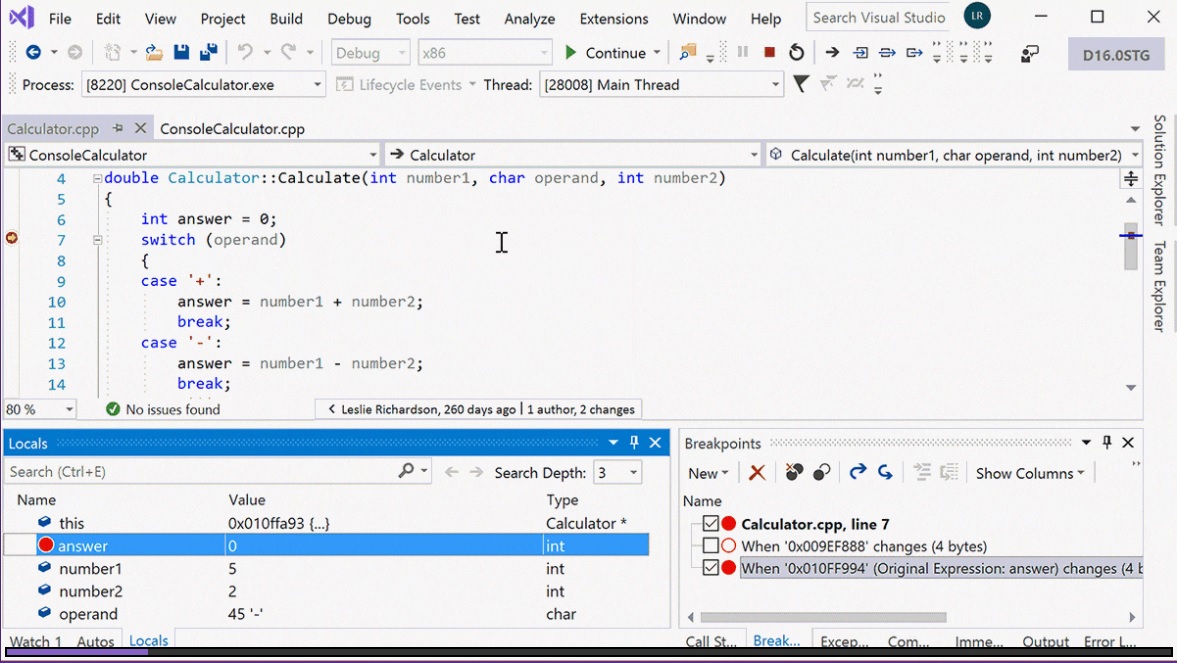Viewport: 1177px width, 663px height.
Task: Click the thread filter funnel icon
Action: (x=801, y=84)
